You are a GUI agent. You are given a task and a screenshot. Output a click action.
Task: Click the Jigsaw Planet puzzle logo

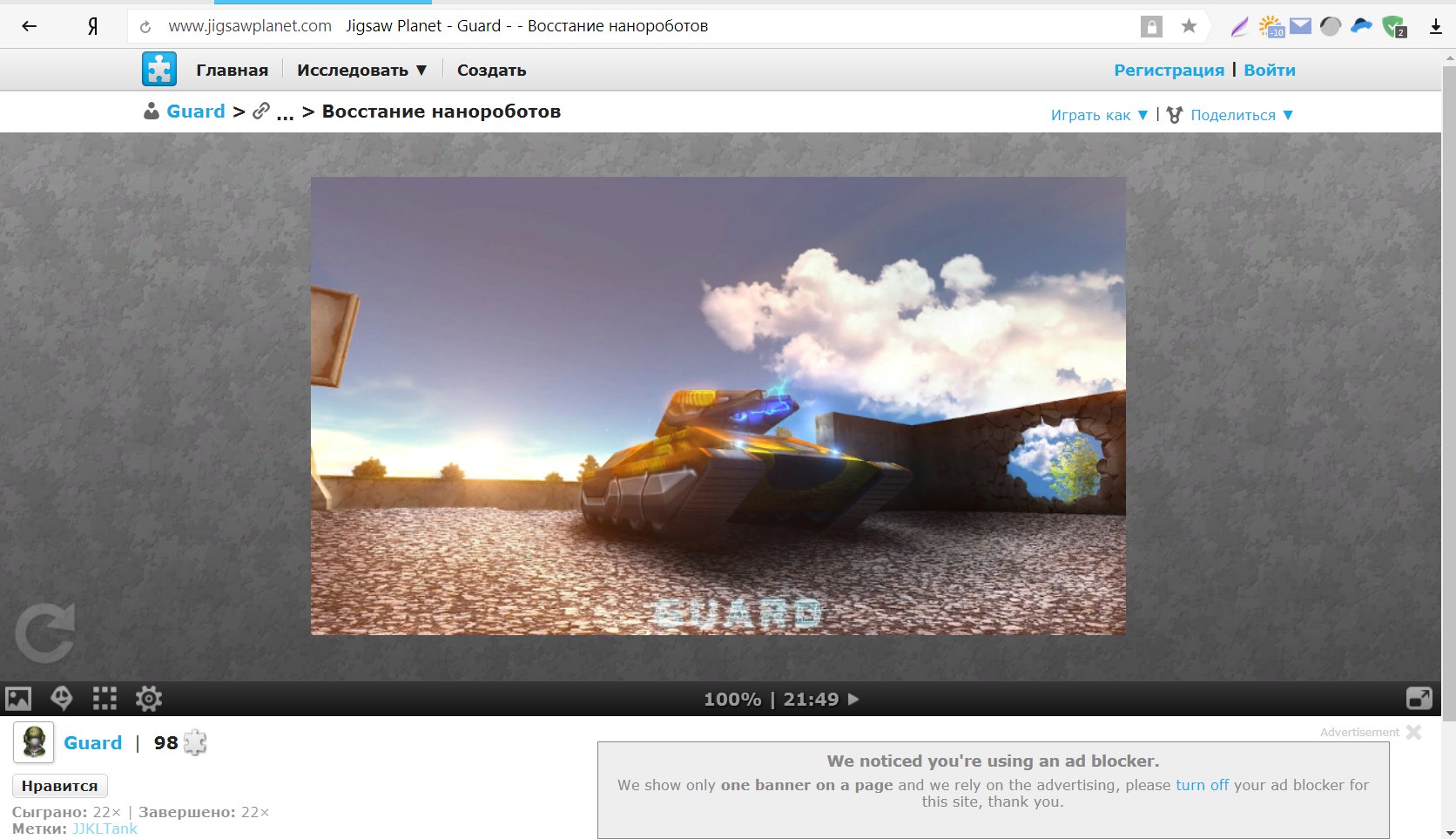[x=159, y=69]
